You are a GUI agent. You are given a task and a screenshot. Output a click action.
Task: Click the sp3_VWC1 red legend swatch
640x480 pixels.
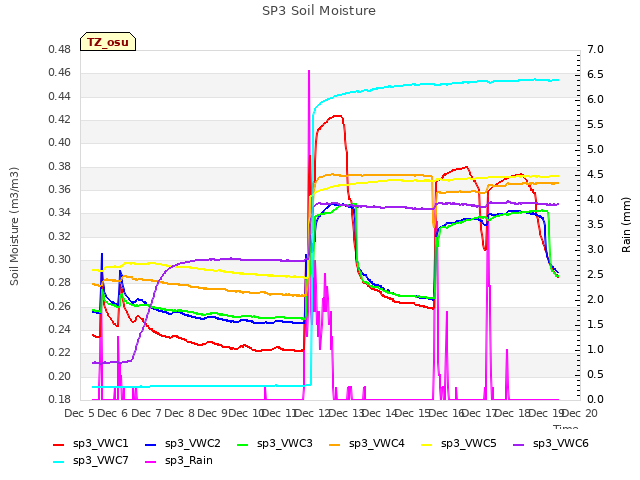click(x=58, y=444)
